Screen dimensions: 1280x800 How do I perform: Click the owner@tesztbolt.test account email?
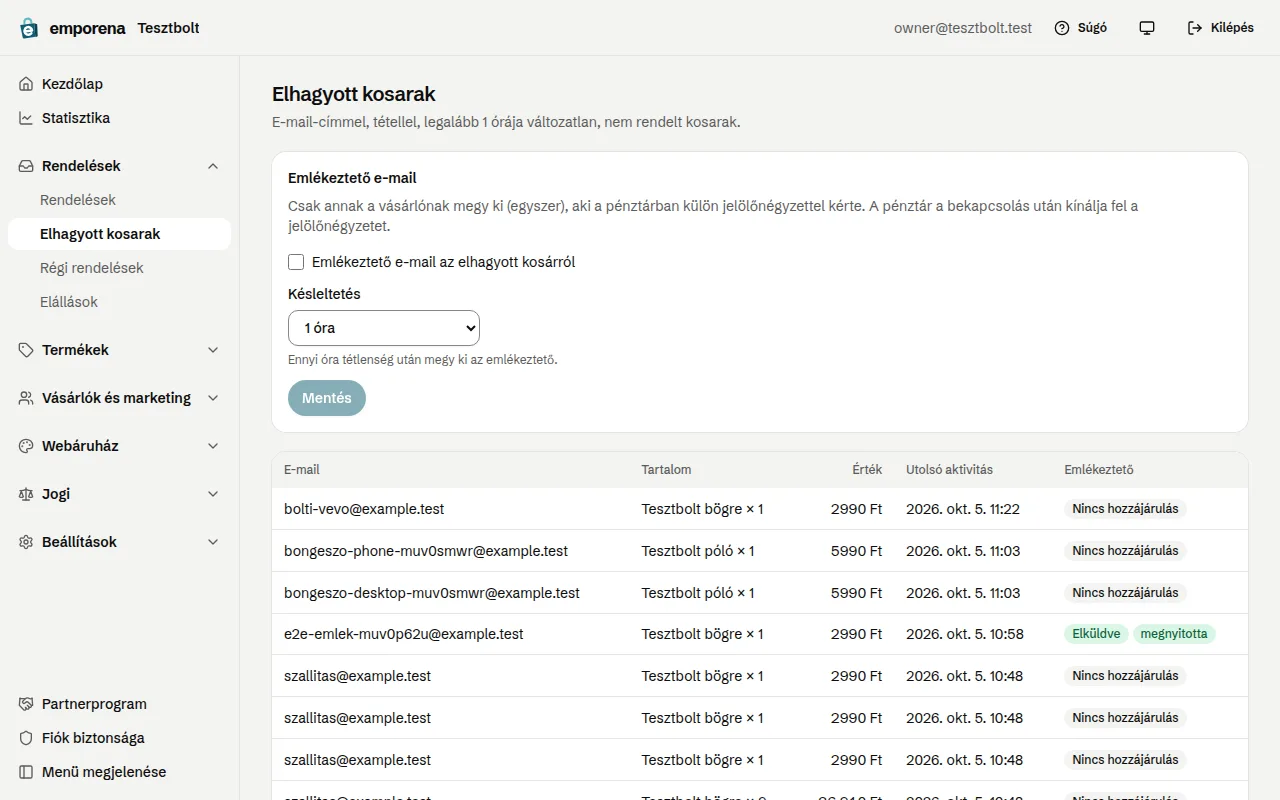[963, 28]
